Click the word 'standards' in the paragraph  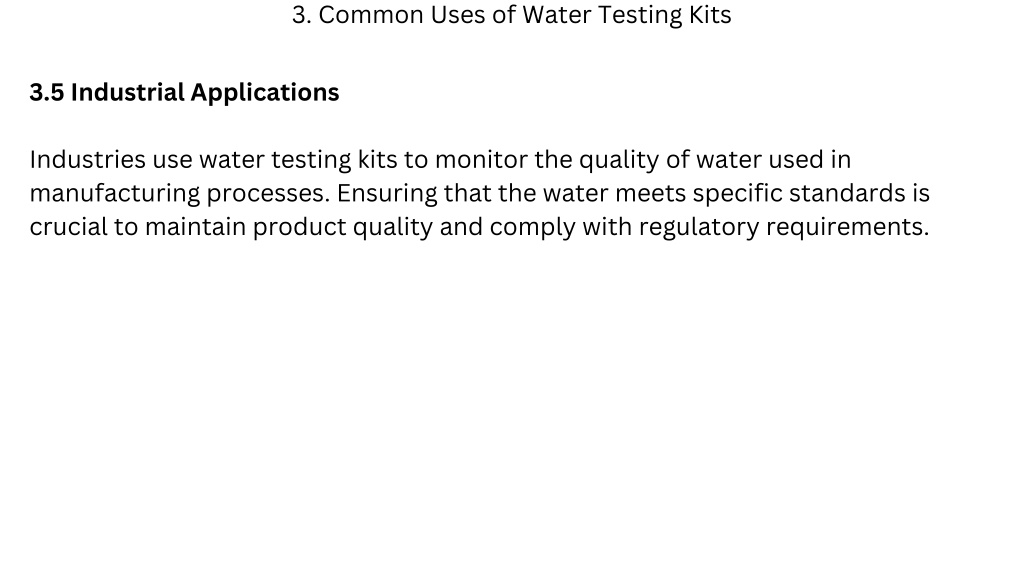point(847,193)
